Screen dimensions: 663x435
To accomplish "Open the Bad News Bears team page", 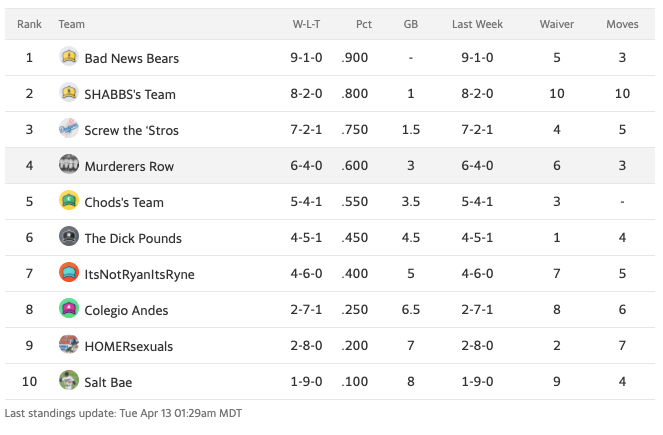I will [132, 58].
